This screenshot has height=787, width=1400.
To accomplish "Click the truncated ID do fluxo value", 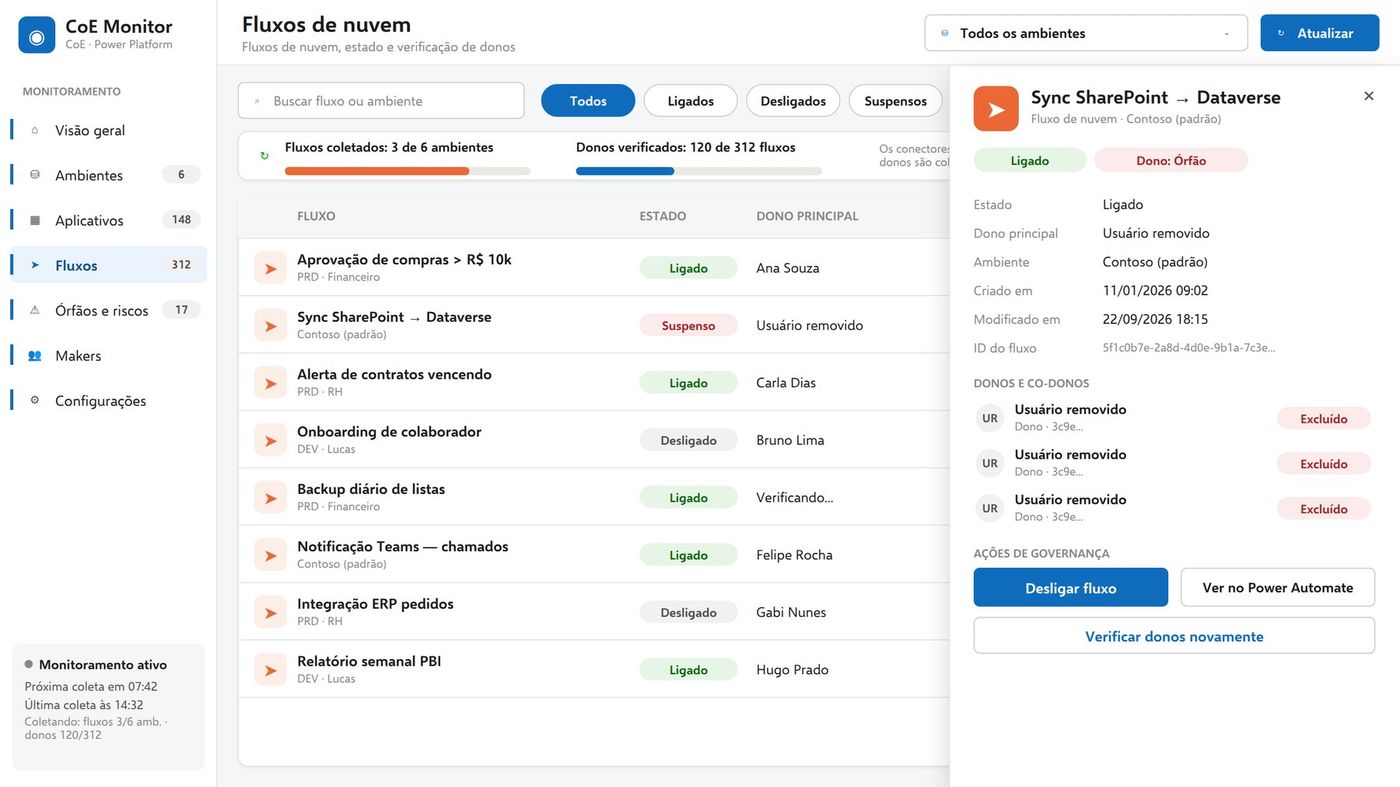I will (x=1188, y=348).
